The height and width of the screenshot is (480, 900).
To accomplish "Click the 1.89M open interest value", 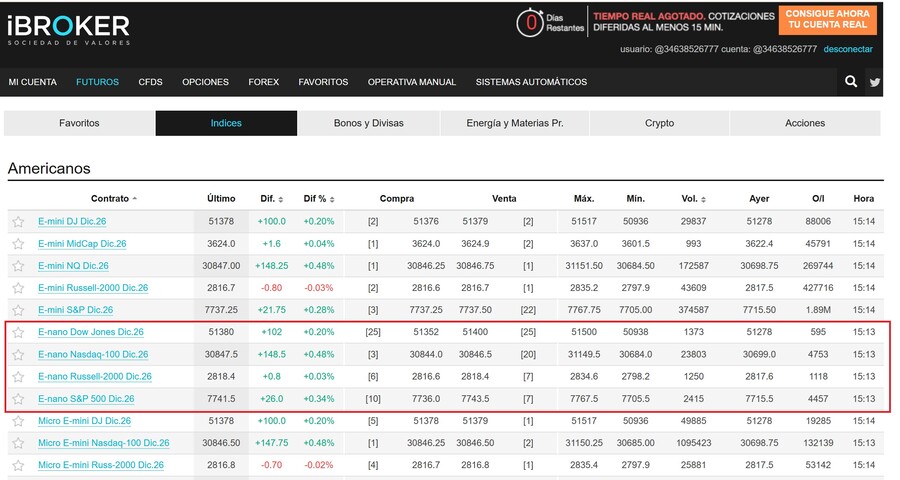I will pyautogui.click(x=818, y=310).
